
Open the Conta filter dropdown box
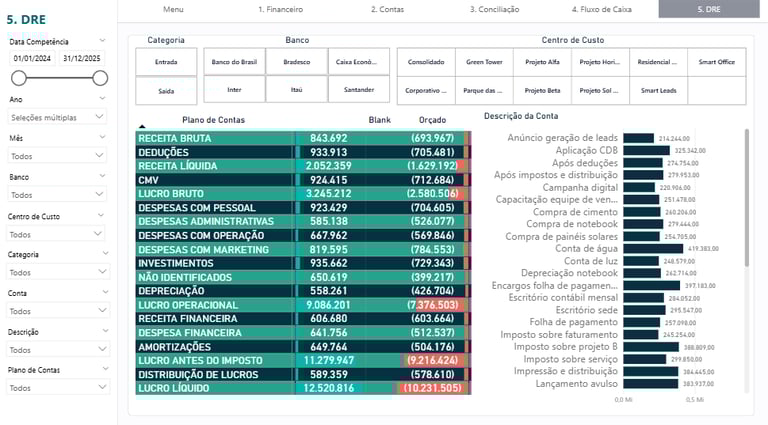56,311
